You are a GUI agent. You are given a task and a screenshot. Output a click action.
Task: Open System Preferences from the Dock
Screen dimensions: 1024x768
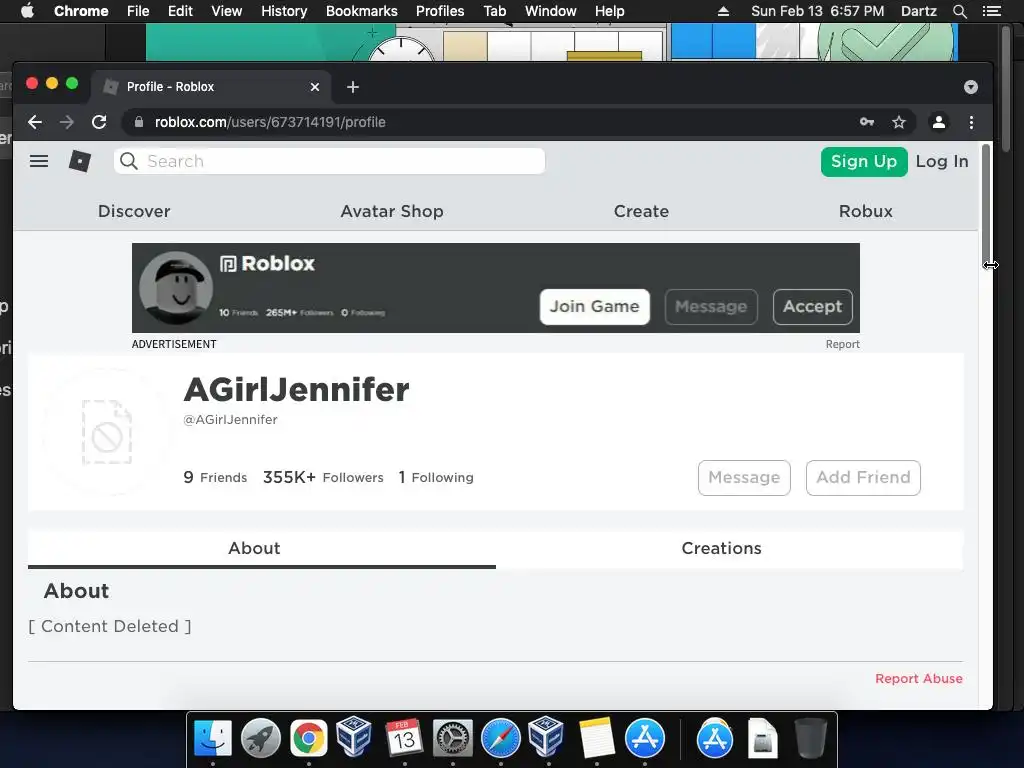coord(453,738)
